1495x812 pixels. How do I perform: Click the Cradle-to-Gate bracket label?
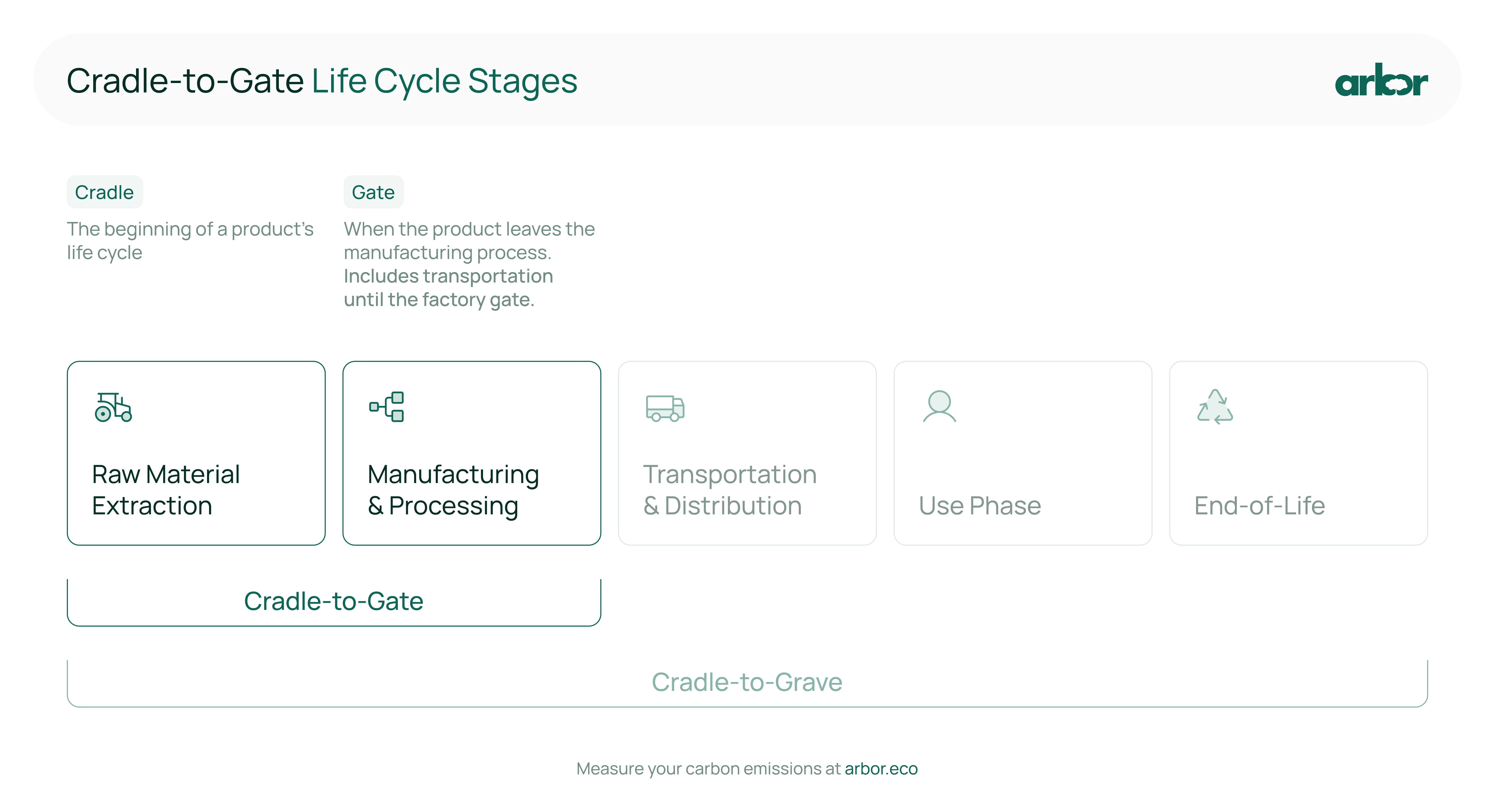coord(334,601)
